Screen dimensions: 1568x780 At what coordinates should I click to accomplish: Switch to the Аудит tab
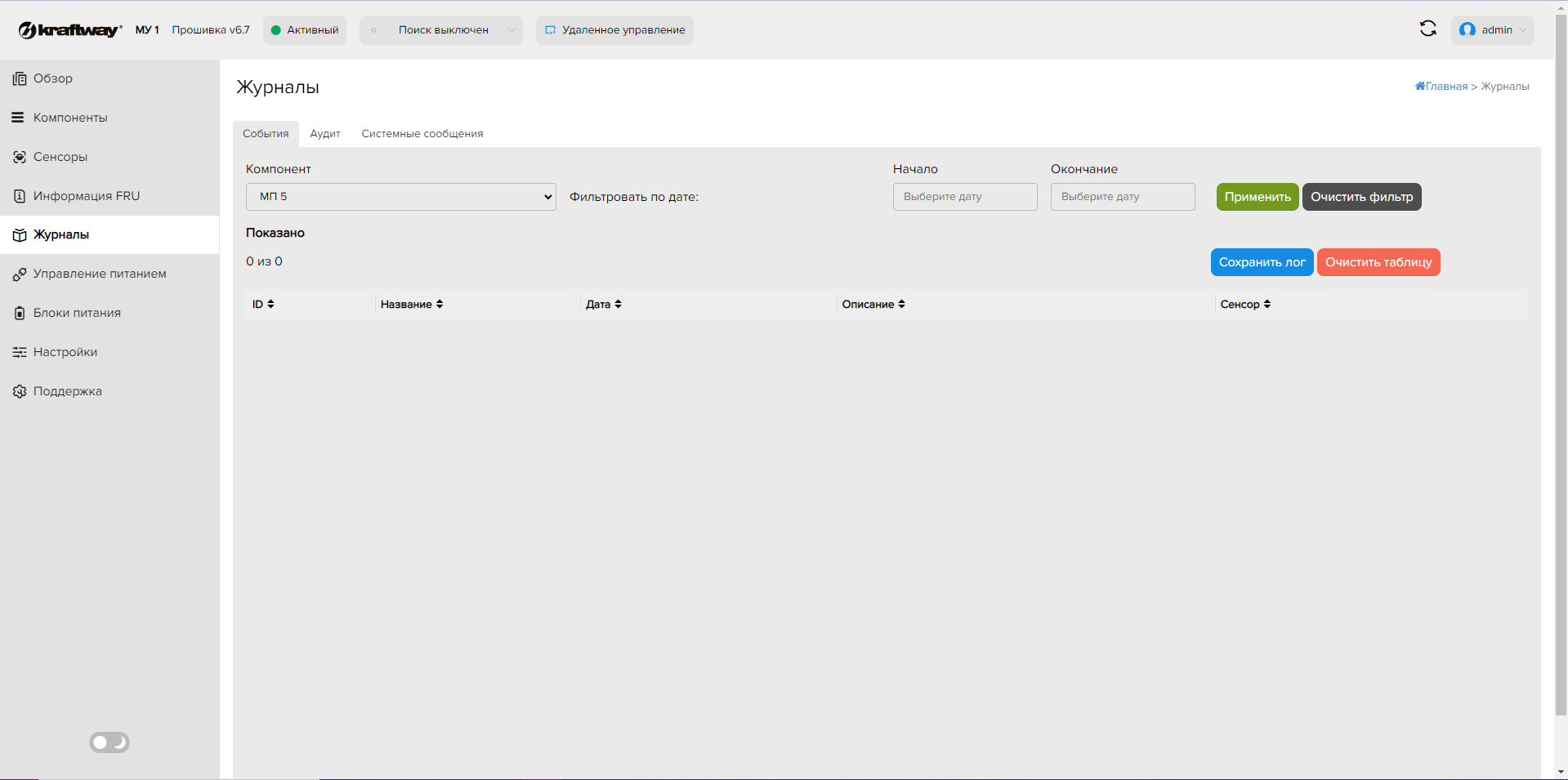pos(324,134)
